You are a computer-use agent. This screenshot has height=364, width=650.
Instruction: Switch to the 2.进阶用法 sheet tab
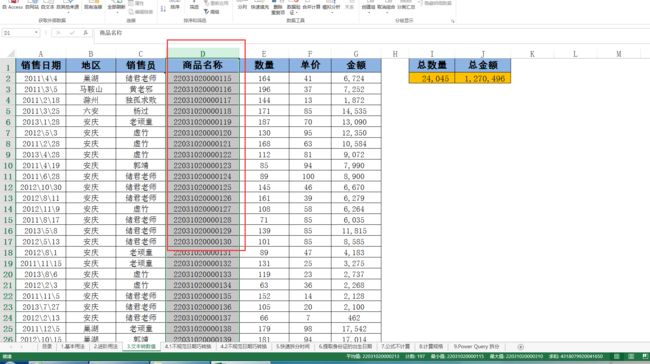click(105, 347)
